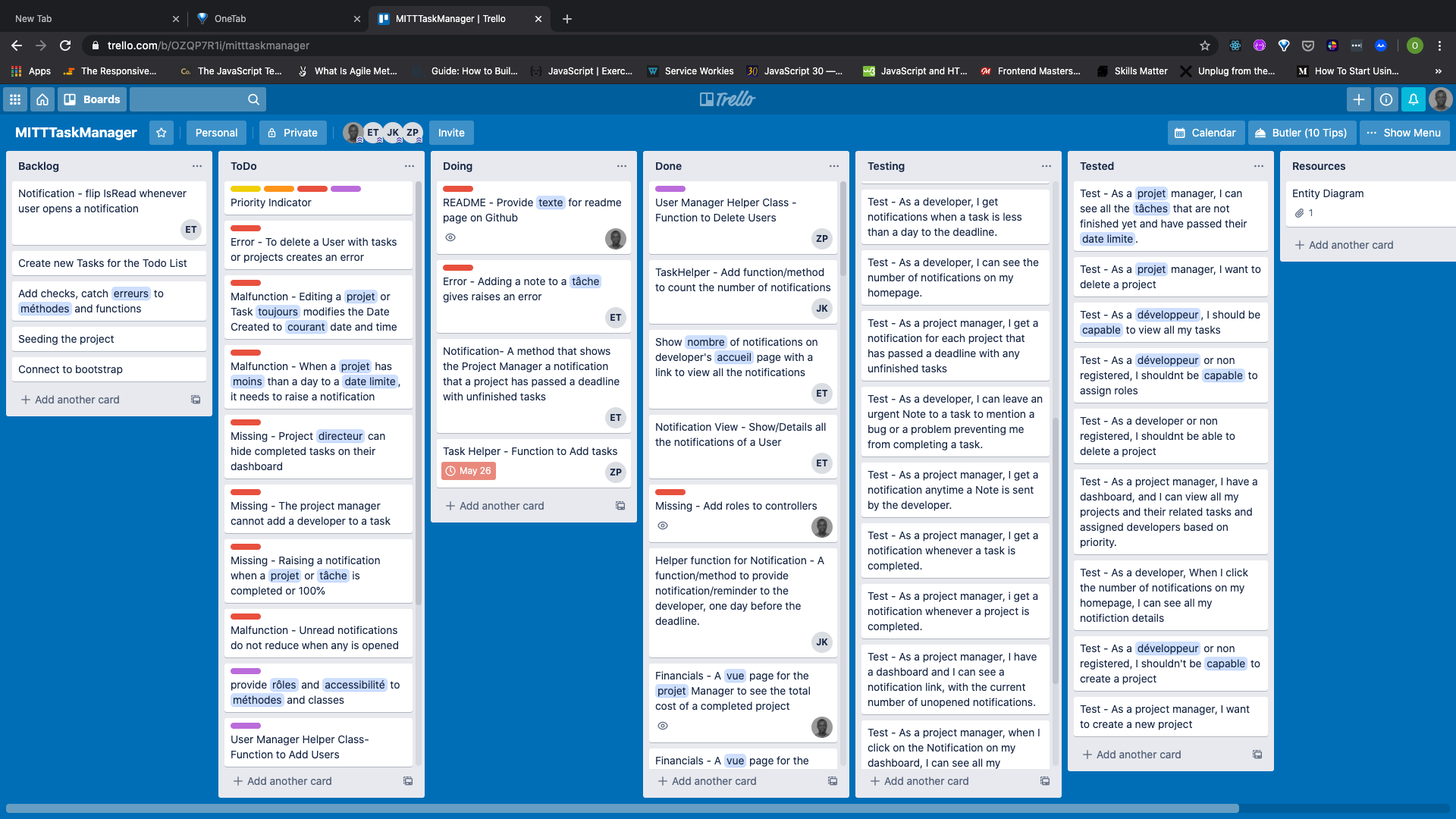Open notifications via the bell icon
Image resolution: width=1456 pixels, height=819 pixels.
click(x=1413, y=99)
